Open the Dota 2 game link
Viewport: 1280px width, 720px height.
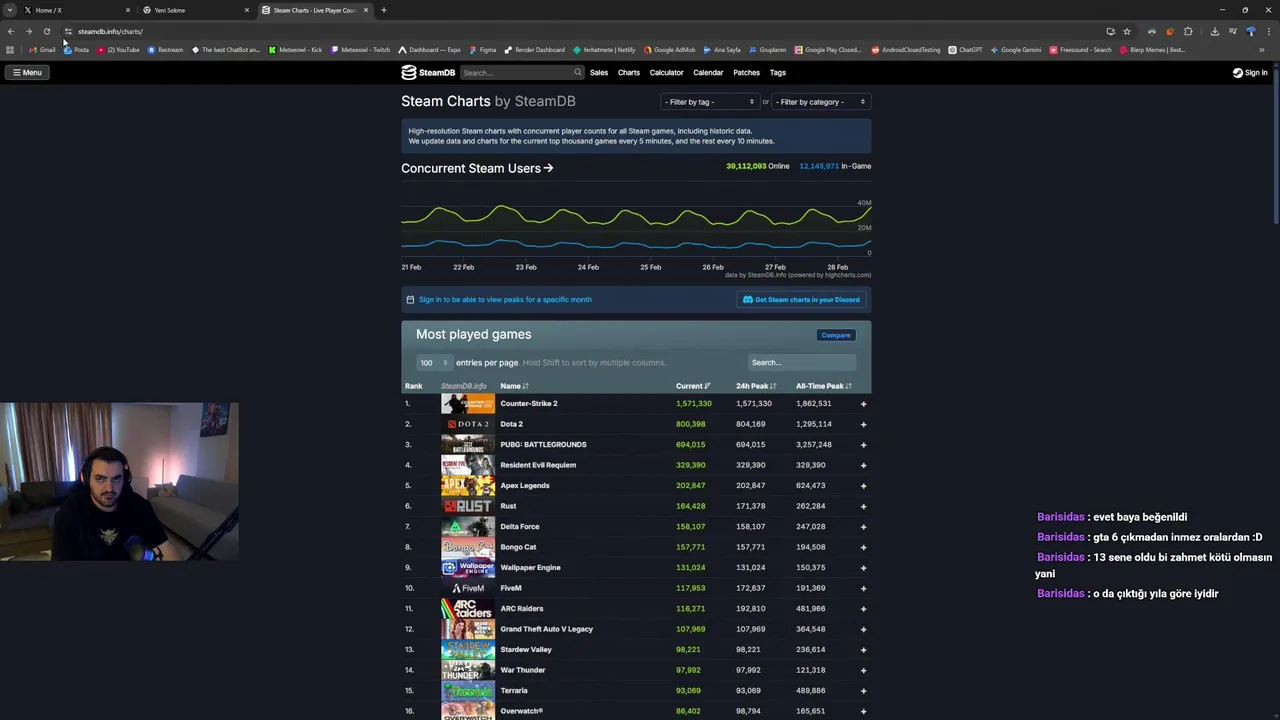511,424
